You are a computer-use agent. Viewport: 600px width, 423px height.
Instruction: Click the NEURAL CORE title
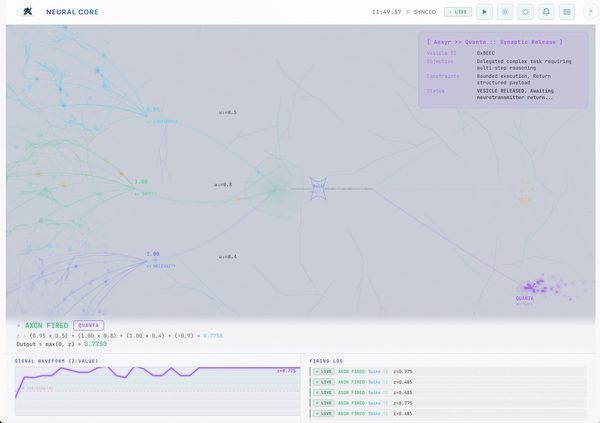tap(72, 12)
